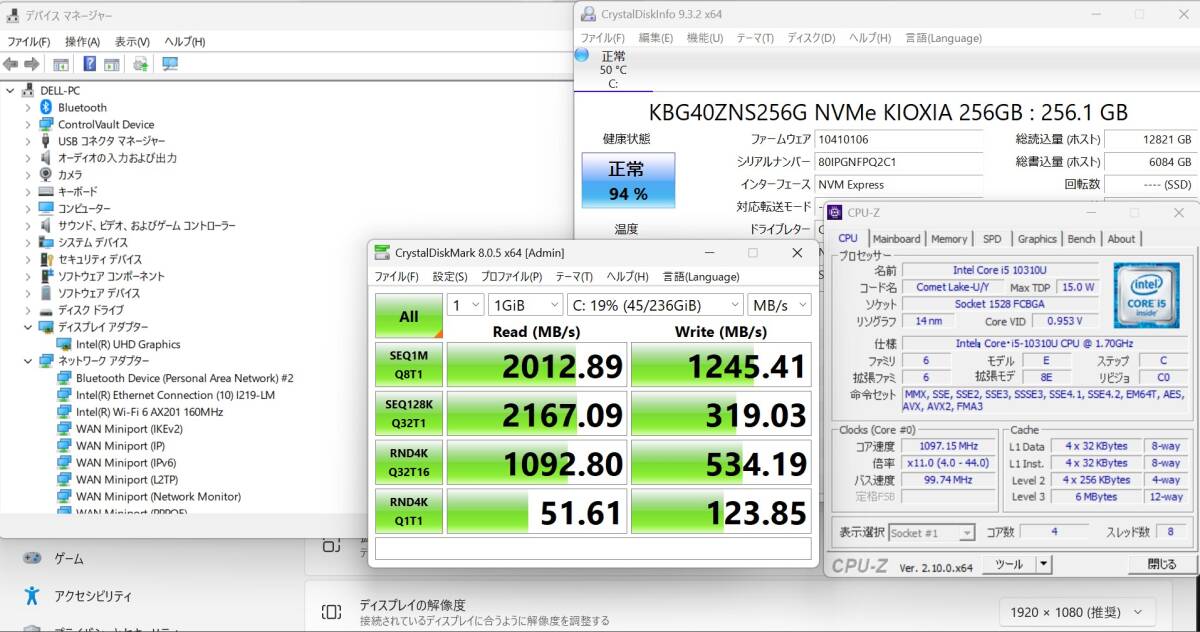Click the Forward arrow in Device Manager toolbar
This screenshot has width=1200, height=632.
point(31,64)
